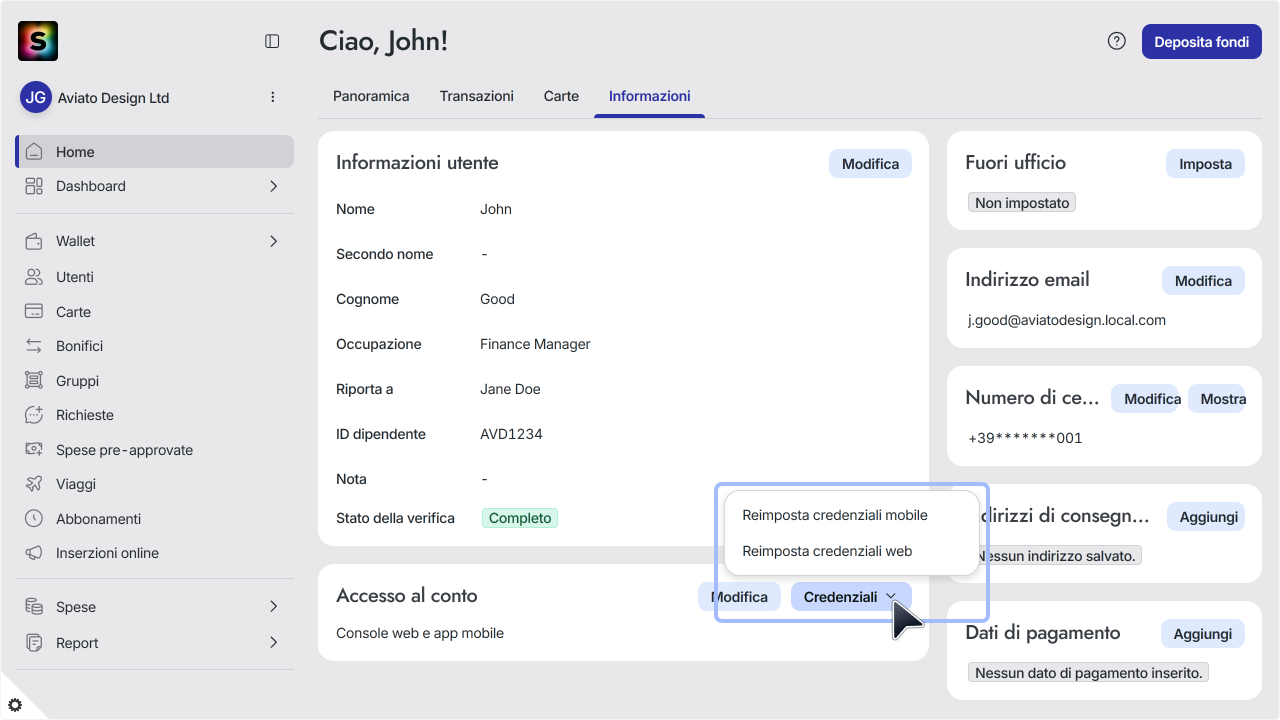Open the three-dot menu beside Aviato Design Ltd
This screenshot has width=1280, height=720.
click(273, 97)
